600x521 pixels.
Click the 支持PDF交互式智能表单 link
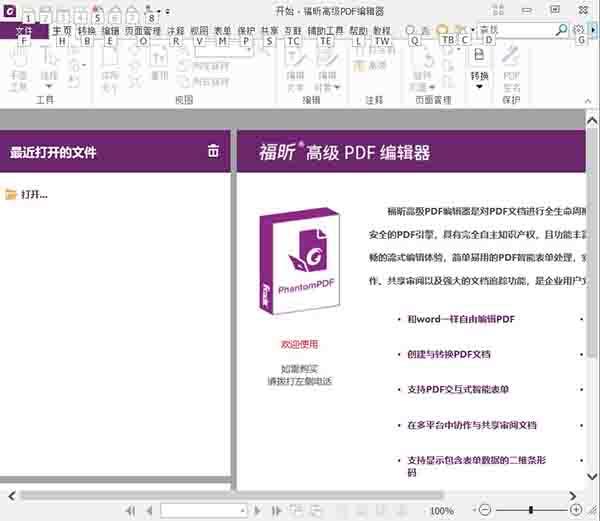(x=458, y=389)
